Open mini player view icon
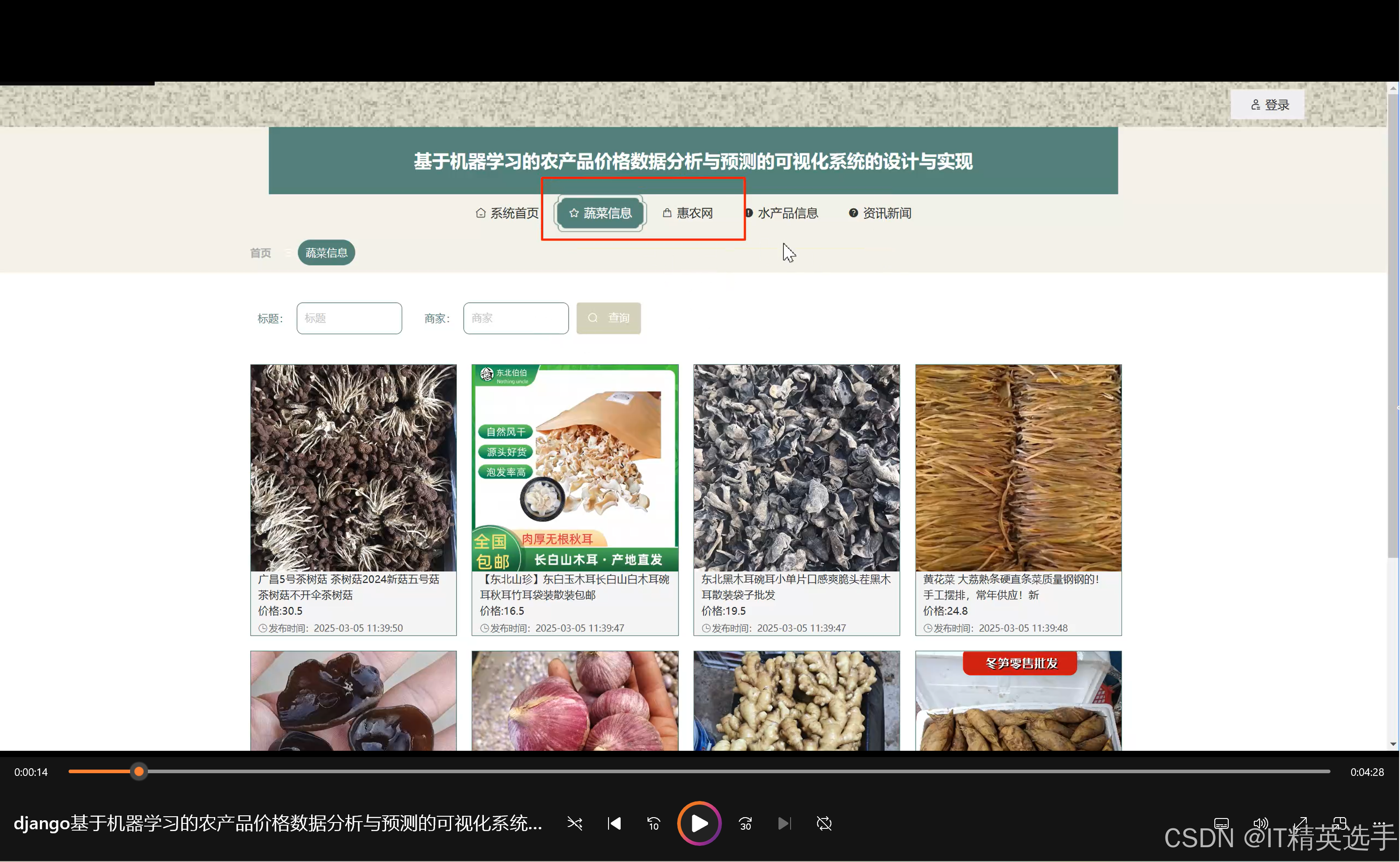 click(x=1339, y=823)
